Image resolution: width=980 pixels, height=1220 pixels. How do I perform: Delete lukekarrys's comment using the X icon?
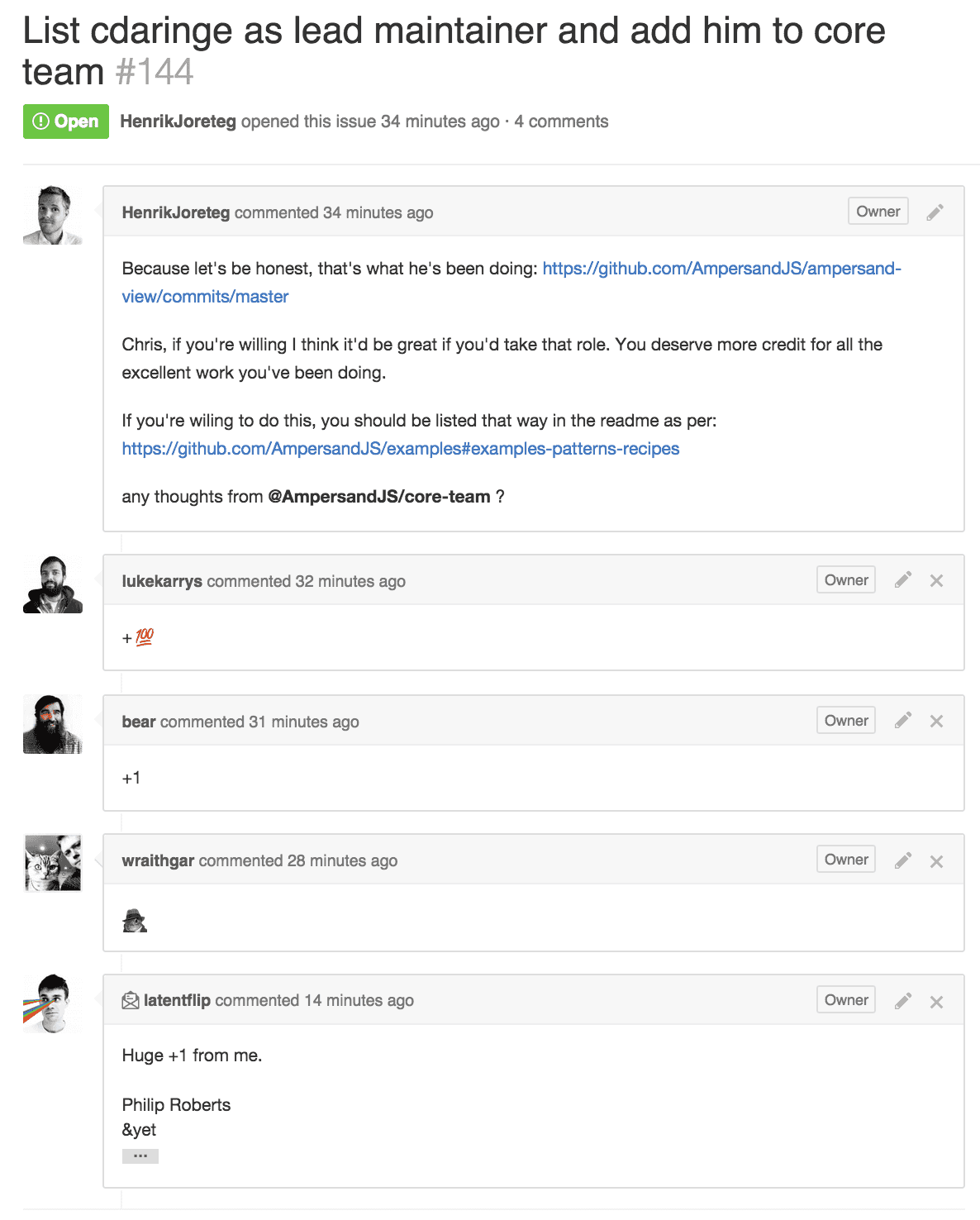tap(936, 581)
